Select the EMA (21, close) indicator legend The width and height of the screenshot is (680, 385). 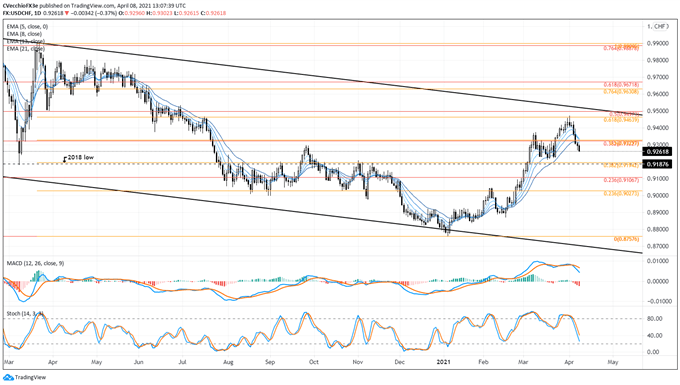(x=26, y=49)
